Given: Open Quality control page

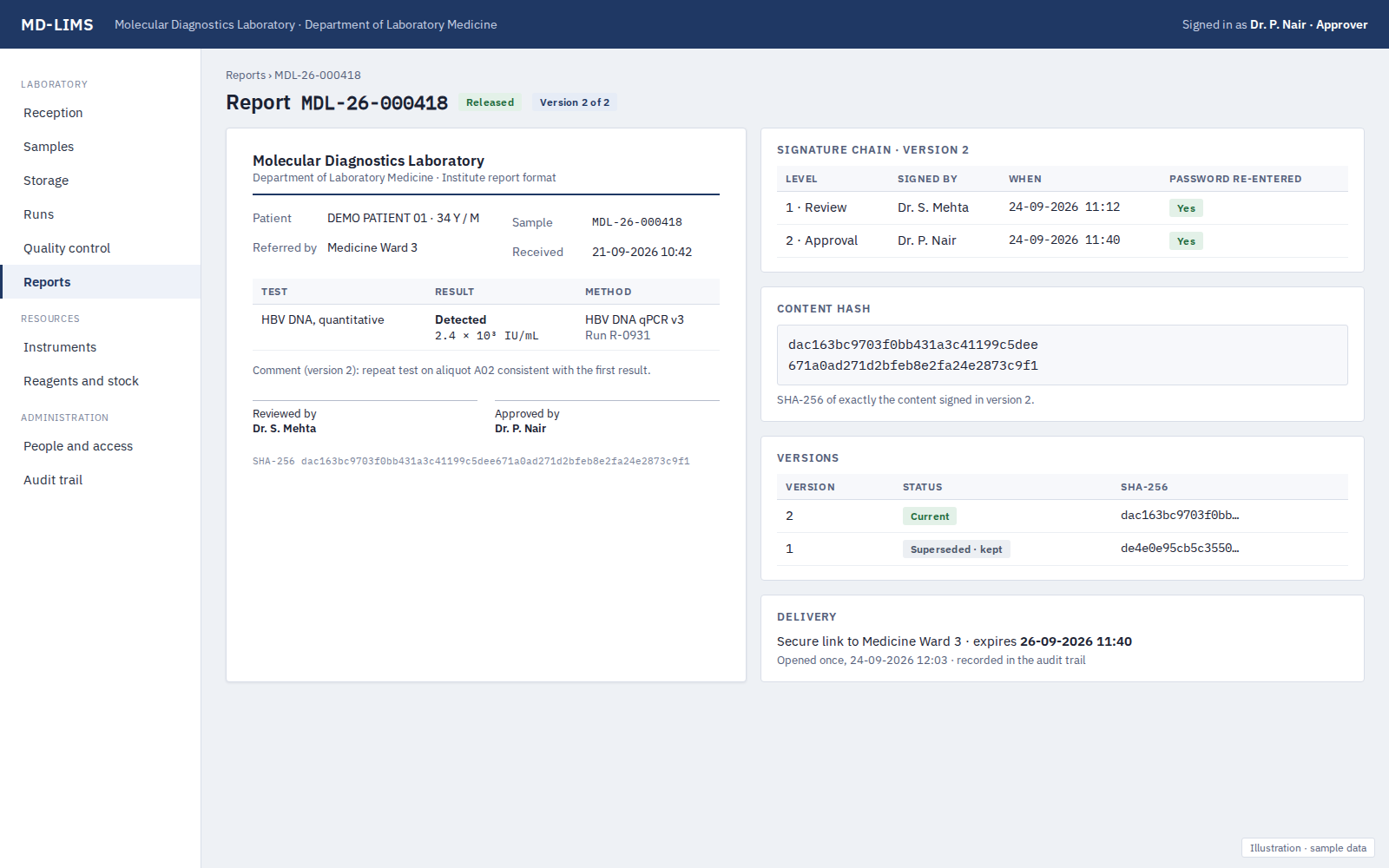Looking at the screenshot, I should (x=100, y=248).
